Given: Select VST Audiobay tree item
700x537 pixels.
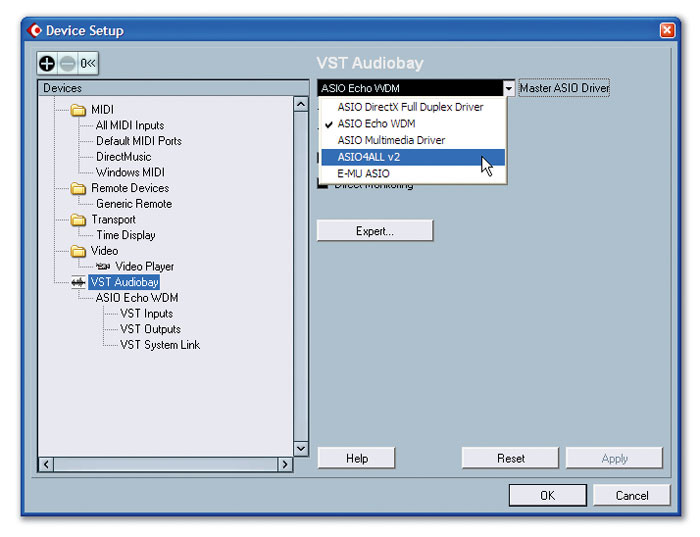Looking at the screenshot, I should [x=124, y=282].
